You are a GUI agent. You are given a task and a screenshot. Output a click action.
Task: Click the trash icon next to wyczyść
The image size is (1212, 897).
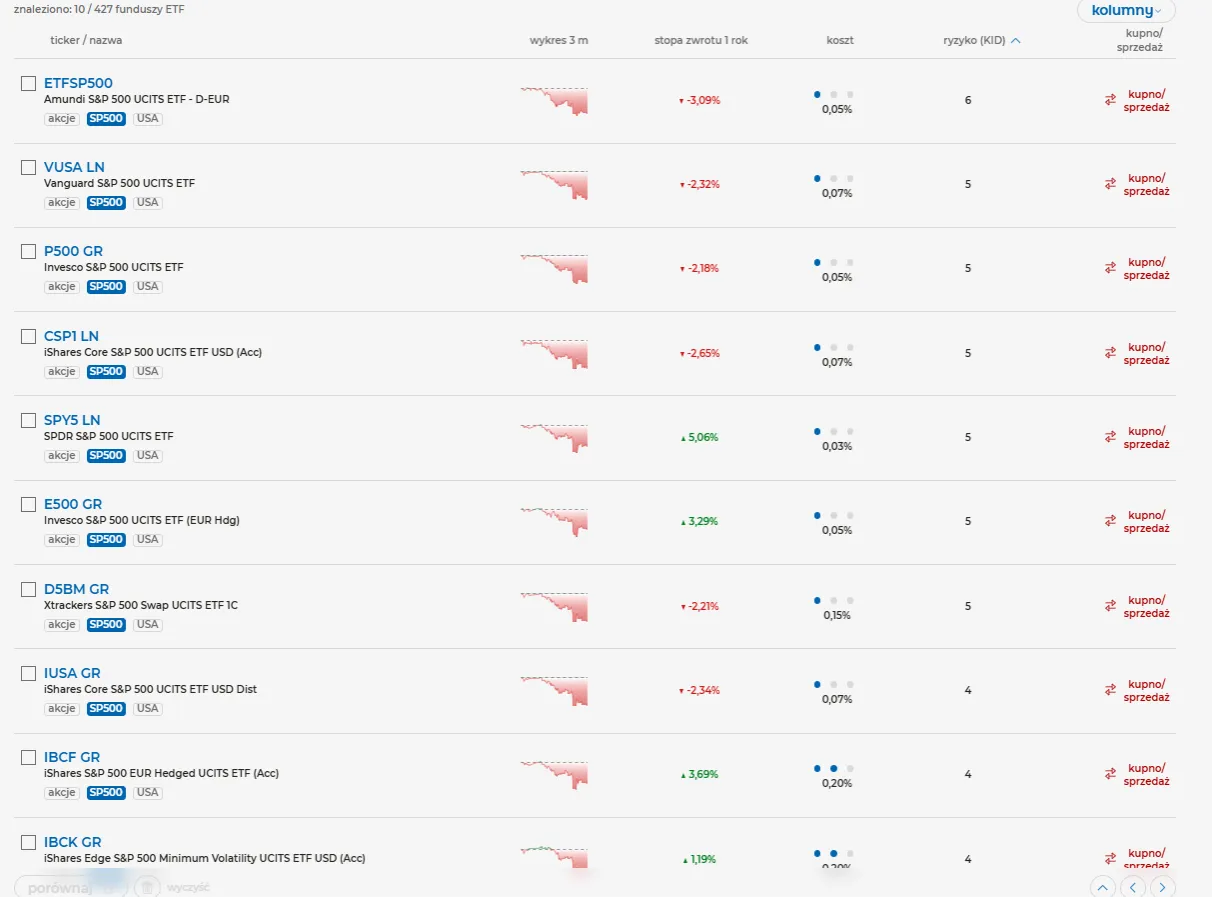click(147, 887)
